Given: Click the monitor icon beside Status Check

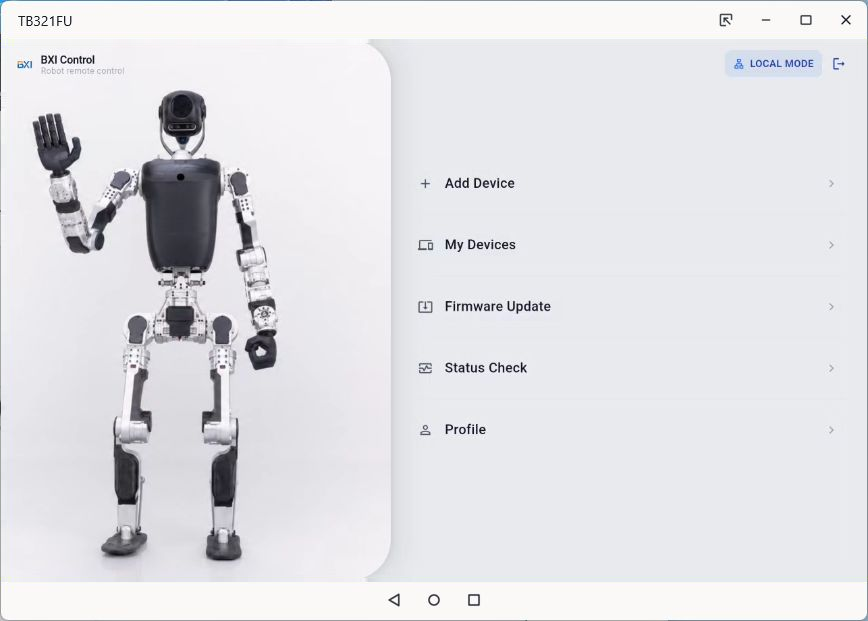Looking at the screenshot, I should pos(425,368).
